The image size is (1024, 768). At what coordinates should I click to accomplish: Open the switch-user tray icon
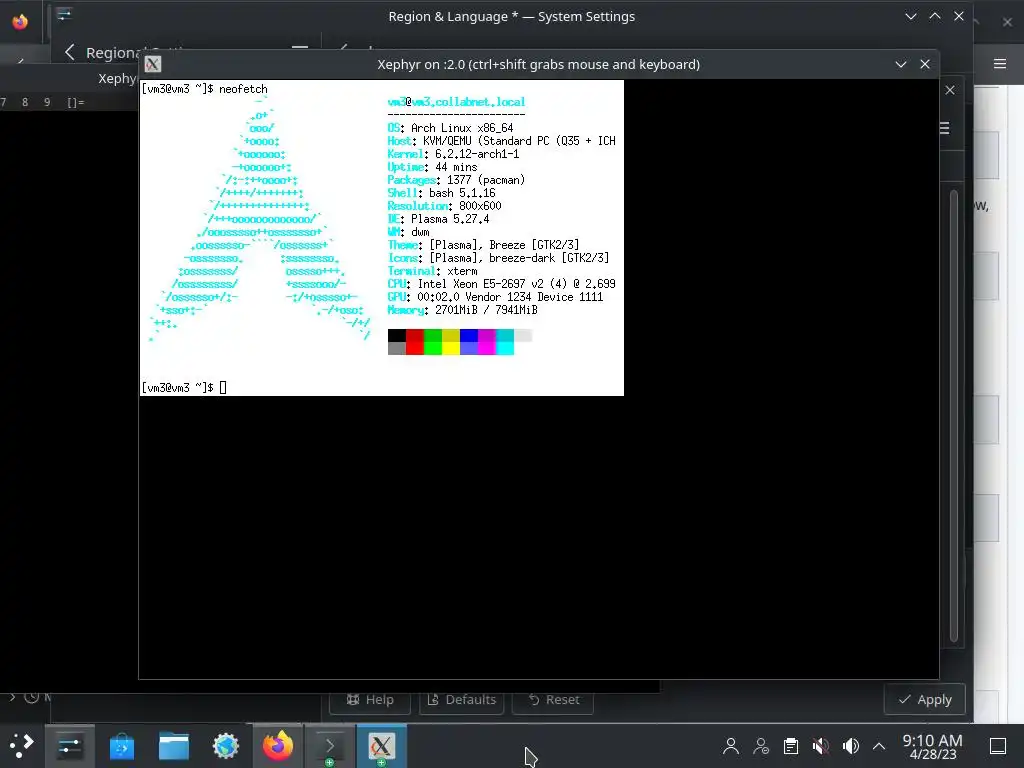tap(761, 746)
